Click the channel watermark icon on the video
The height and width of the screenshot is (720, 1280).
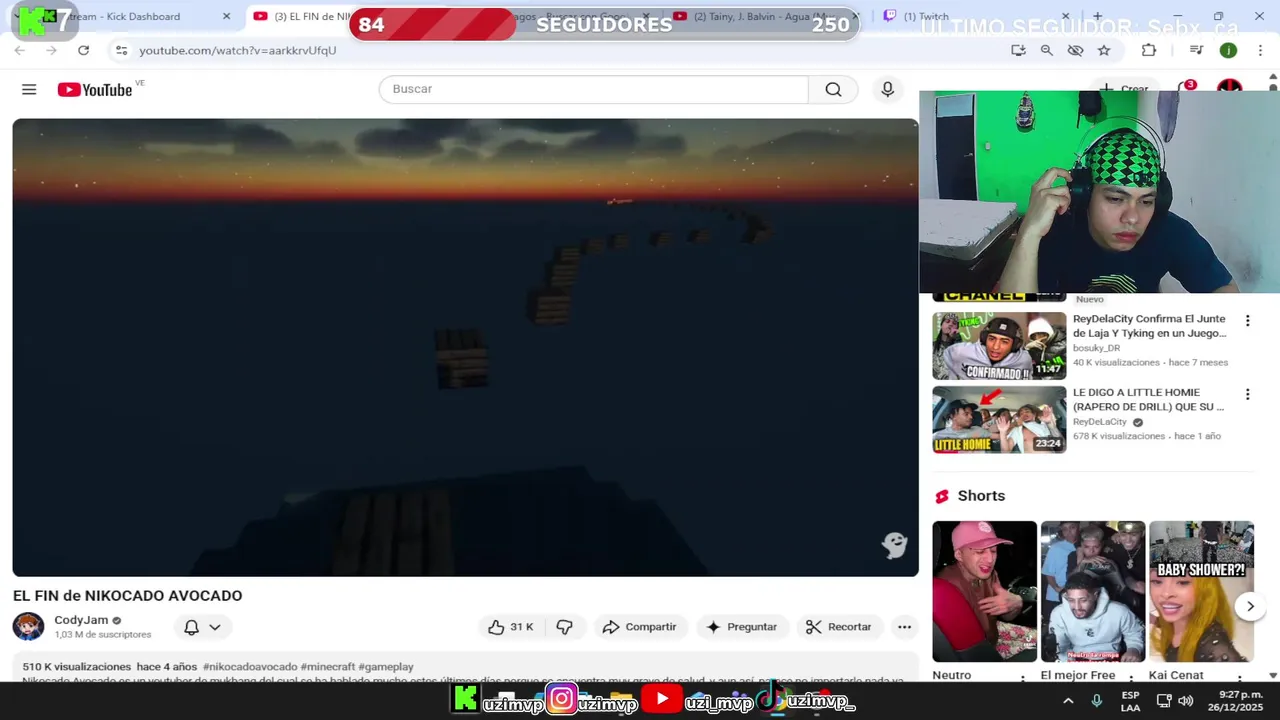894,544
